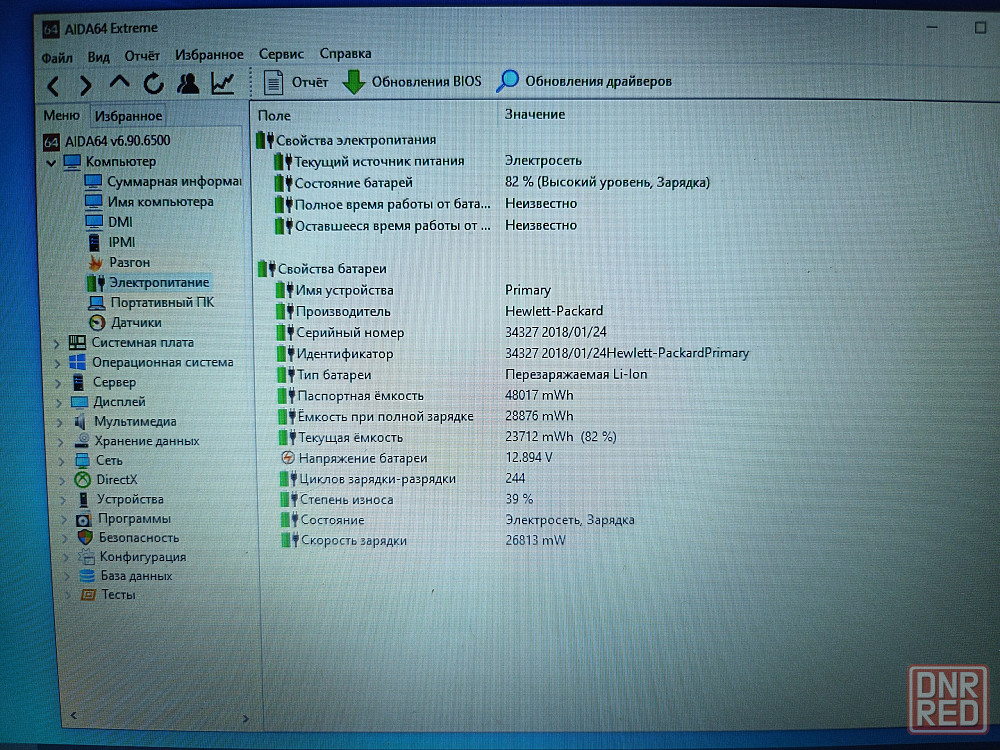Click the Back navigation arrow in toolbar
This screenshot has height=750, width=1000.
click(x=54, y=85)
